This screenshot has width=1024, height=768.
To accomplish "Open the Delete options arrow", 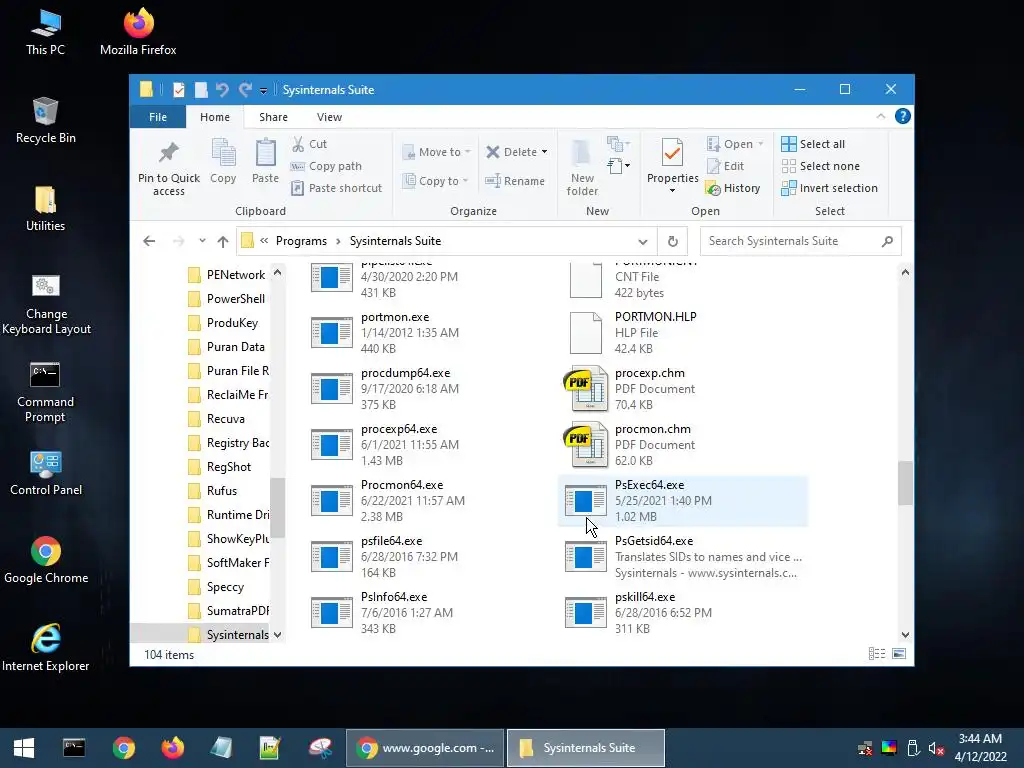I will coord(544,152).
